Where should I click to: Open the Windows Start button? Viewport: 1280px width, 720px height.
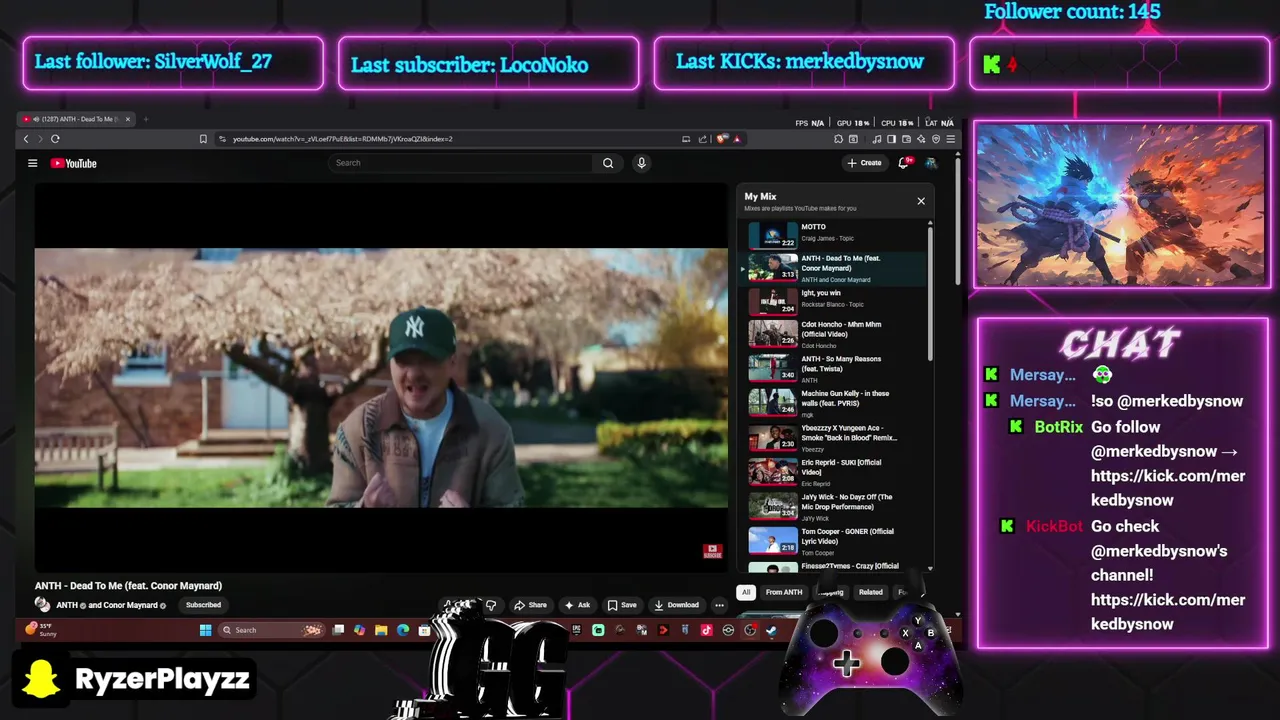coord(205,630)
